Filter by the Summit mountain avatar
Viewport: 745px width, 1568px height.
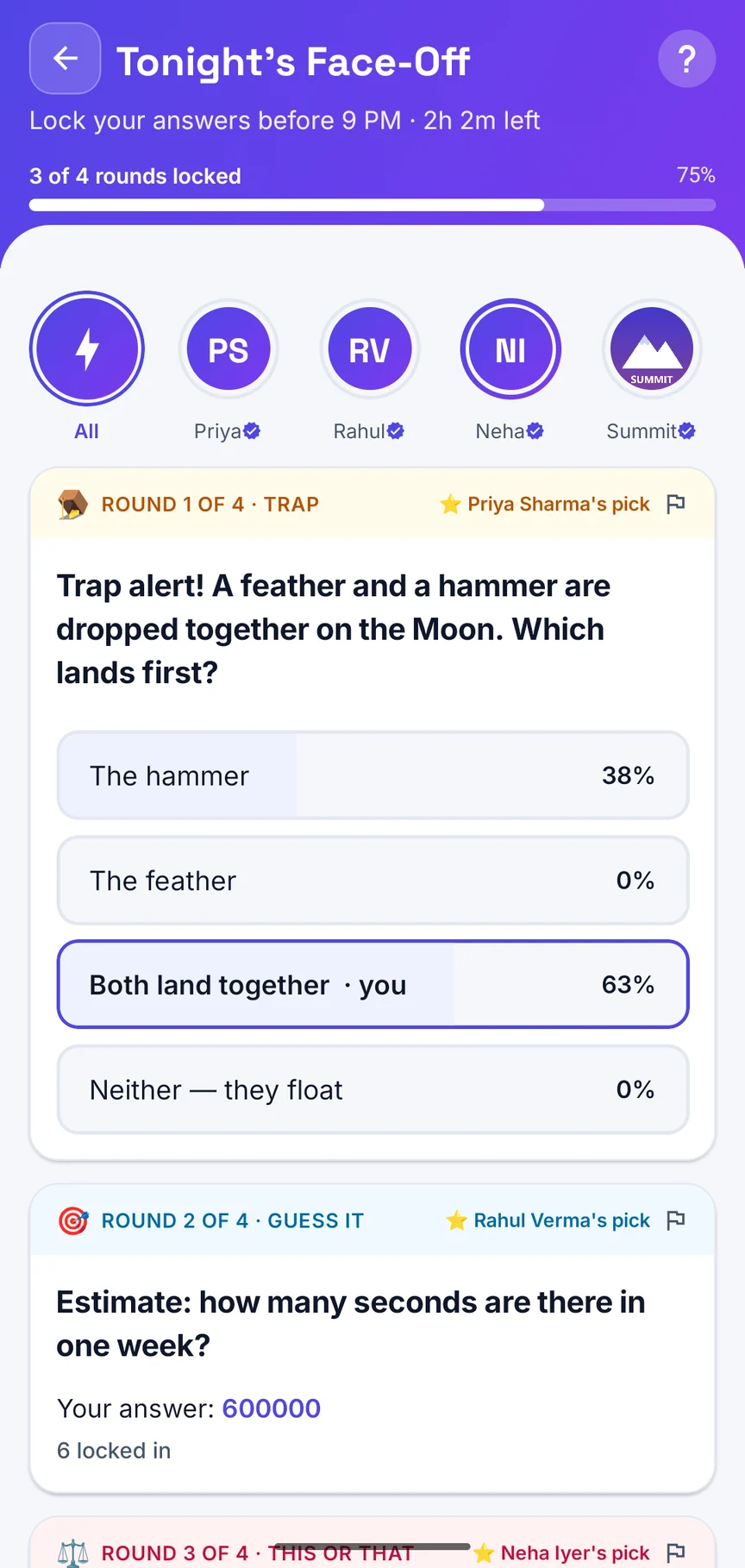(x=652, y=349)
